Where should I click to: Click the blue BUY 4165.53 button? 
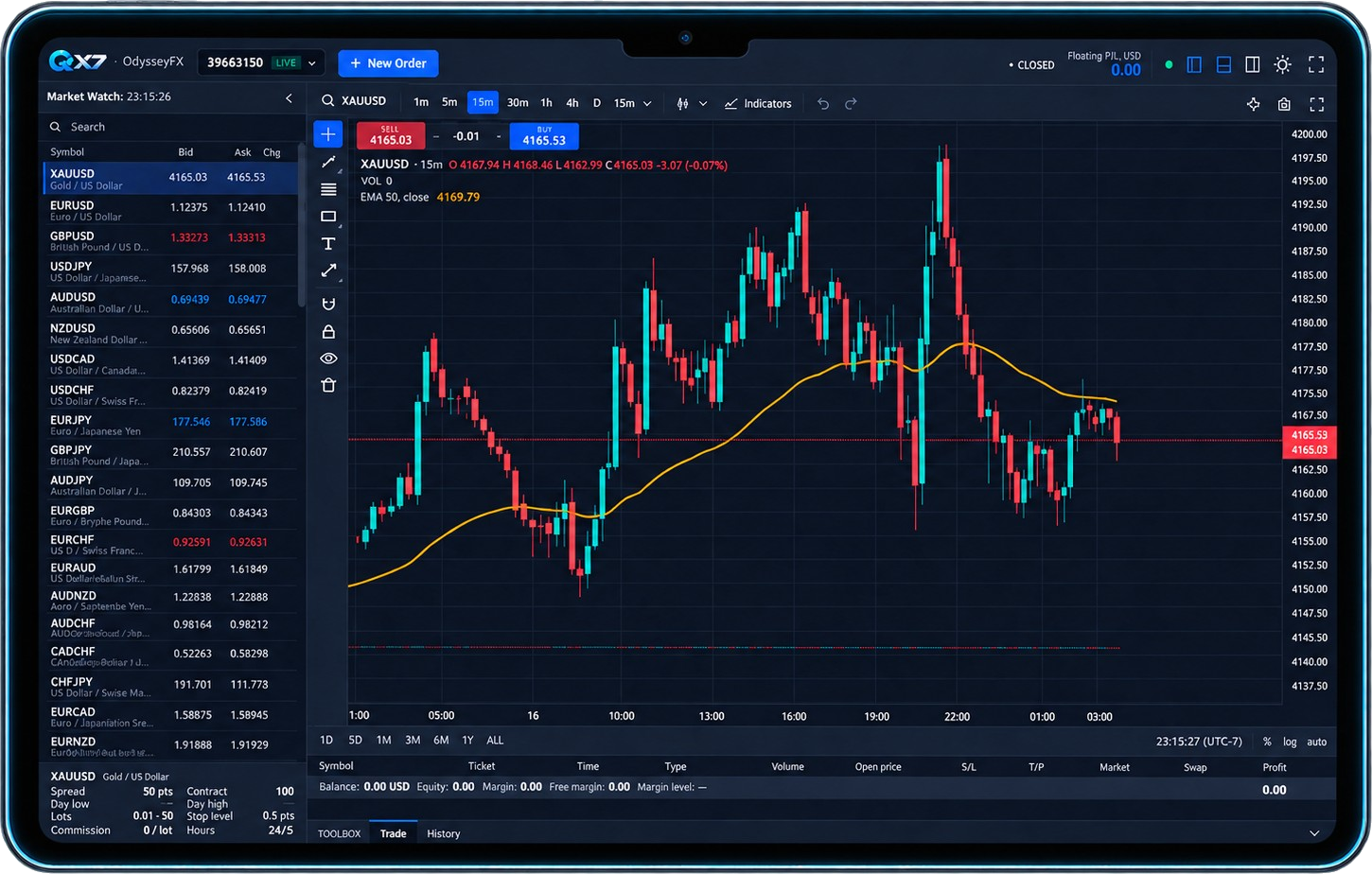[x=544, y=136]
